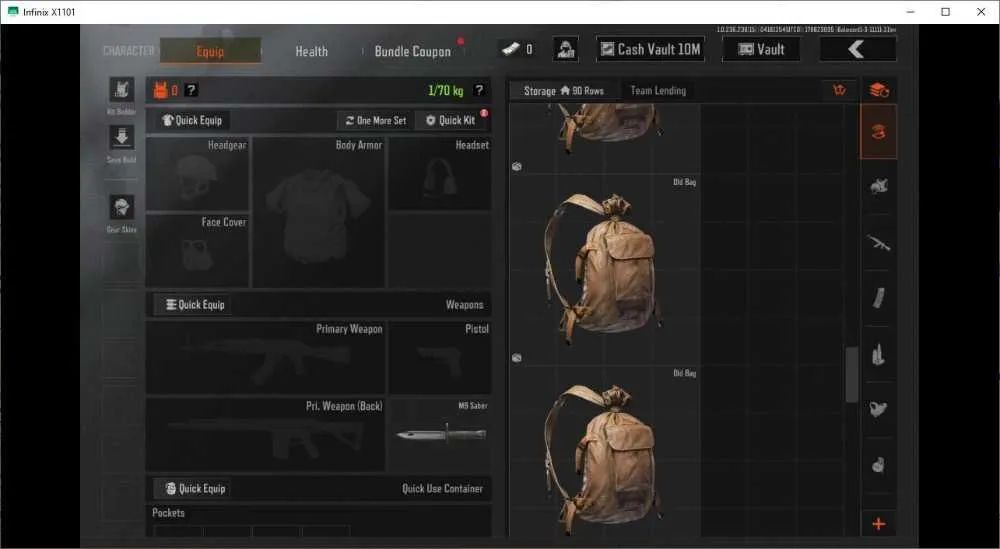Click the CHARACTER label

(x=129, y=51)
